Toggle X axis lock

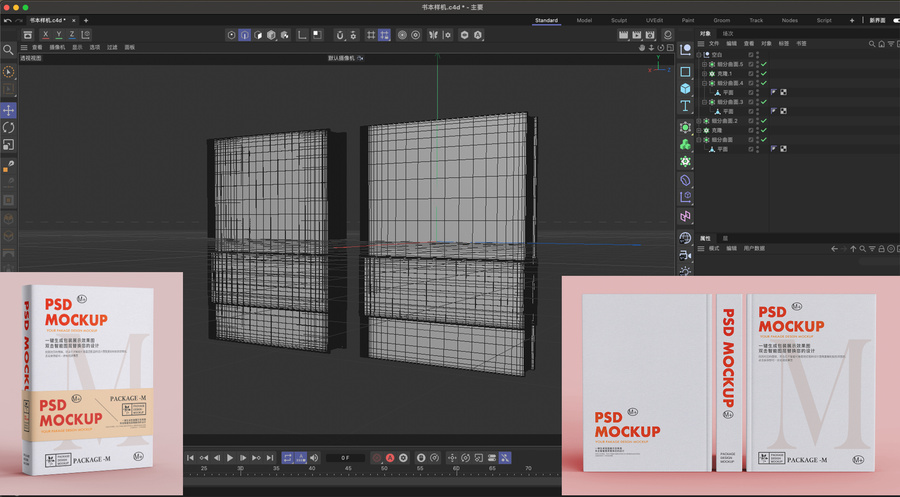tap(45, 35)
